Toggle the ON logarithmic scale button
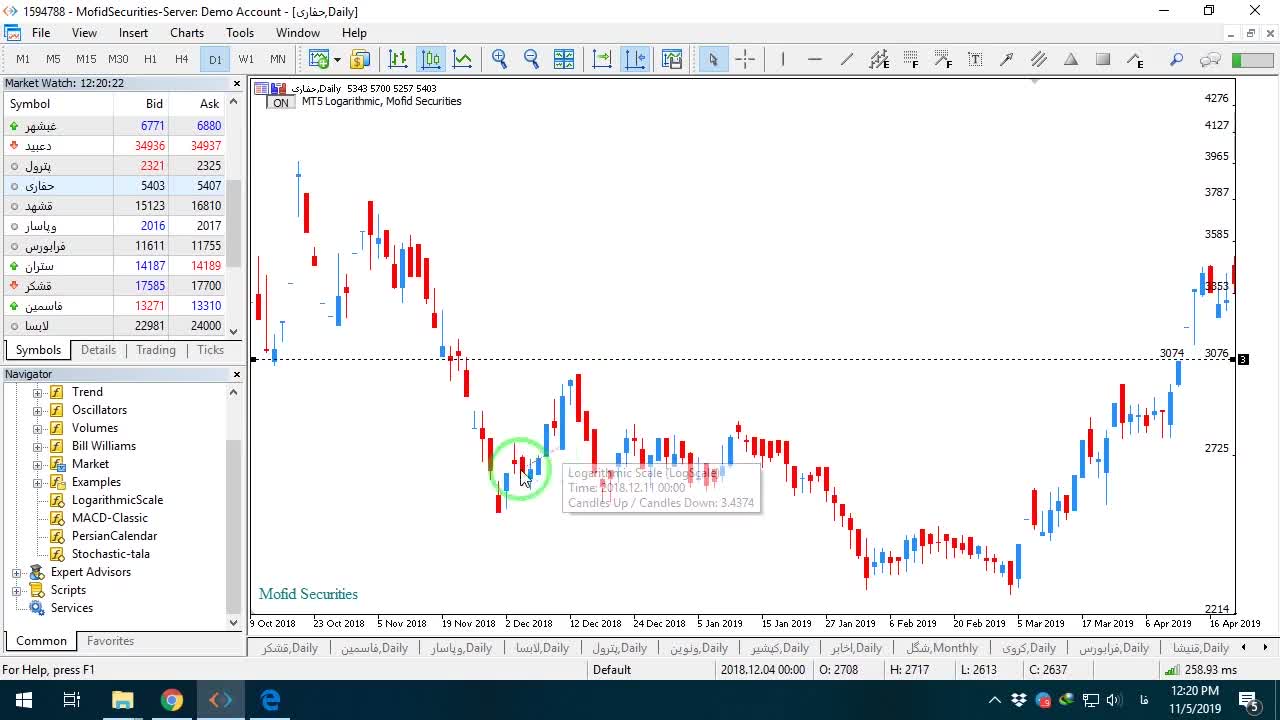 (281, 102)
